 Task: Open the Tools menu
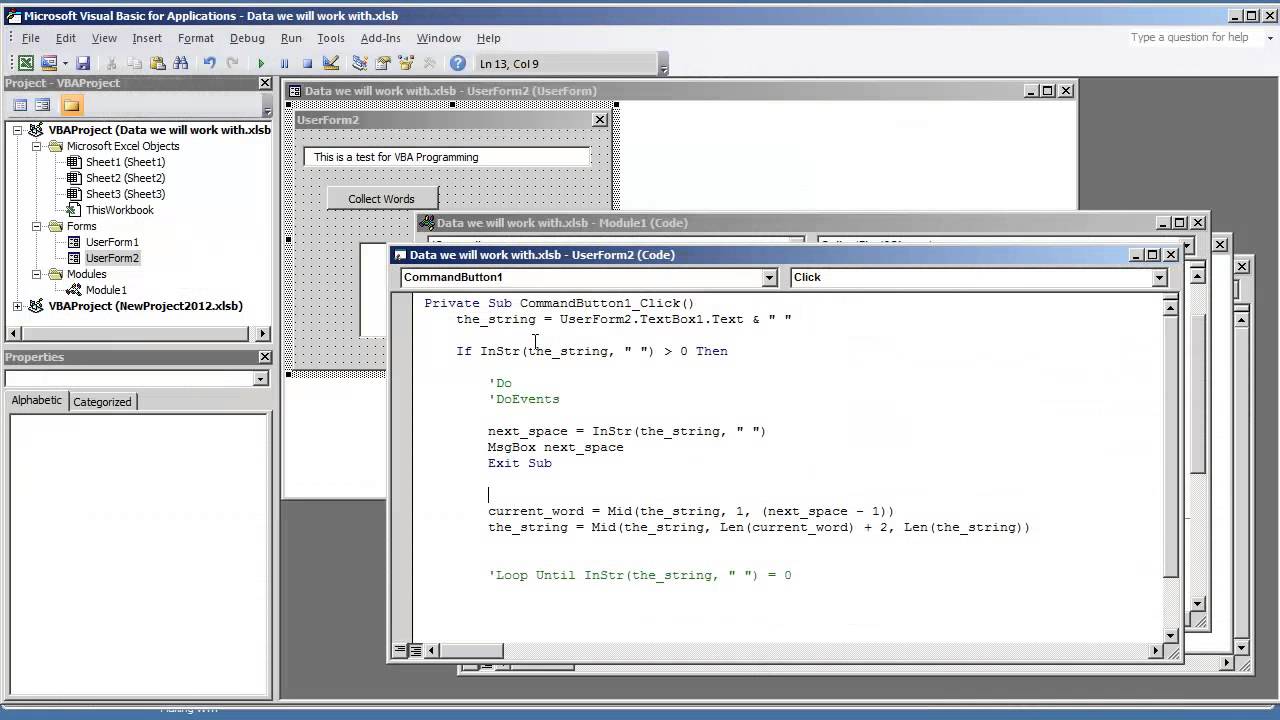pos(331,38)
